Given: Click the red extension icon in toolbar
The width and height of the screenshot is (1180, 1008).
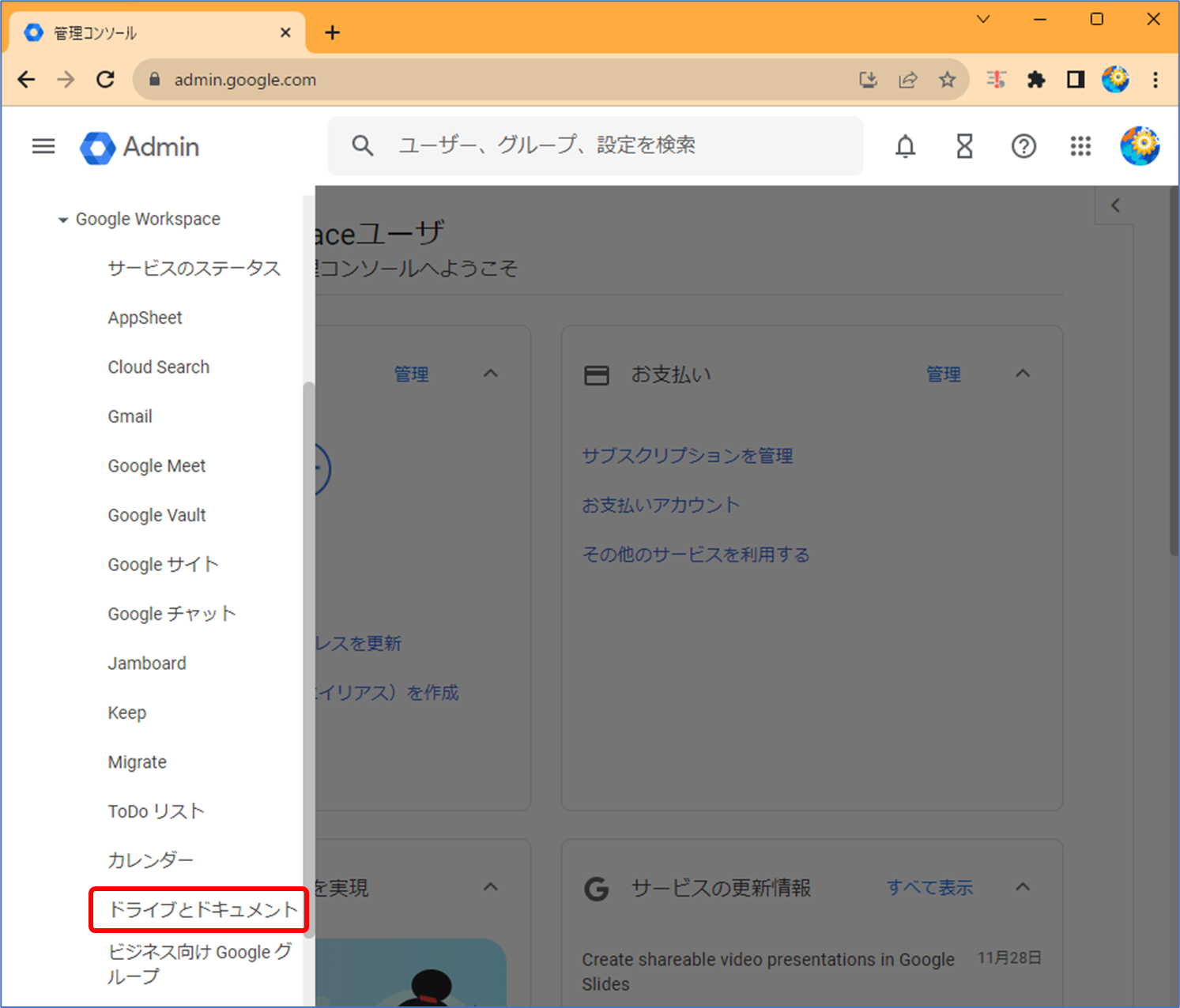Looking at the screenshot, I should pos(996,79).
